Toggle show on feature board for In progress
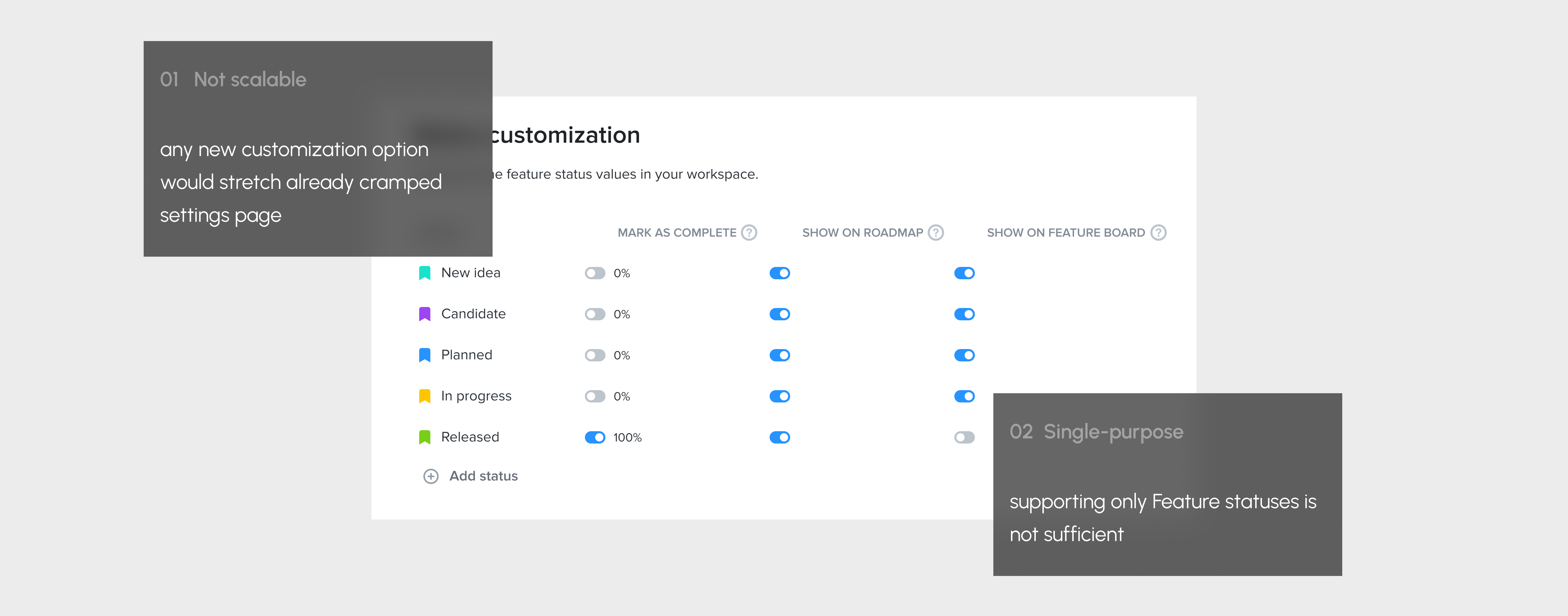The width and height of the screenshot is (1568, 616). click(965, 396)
